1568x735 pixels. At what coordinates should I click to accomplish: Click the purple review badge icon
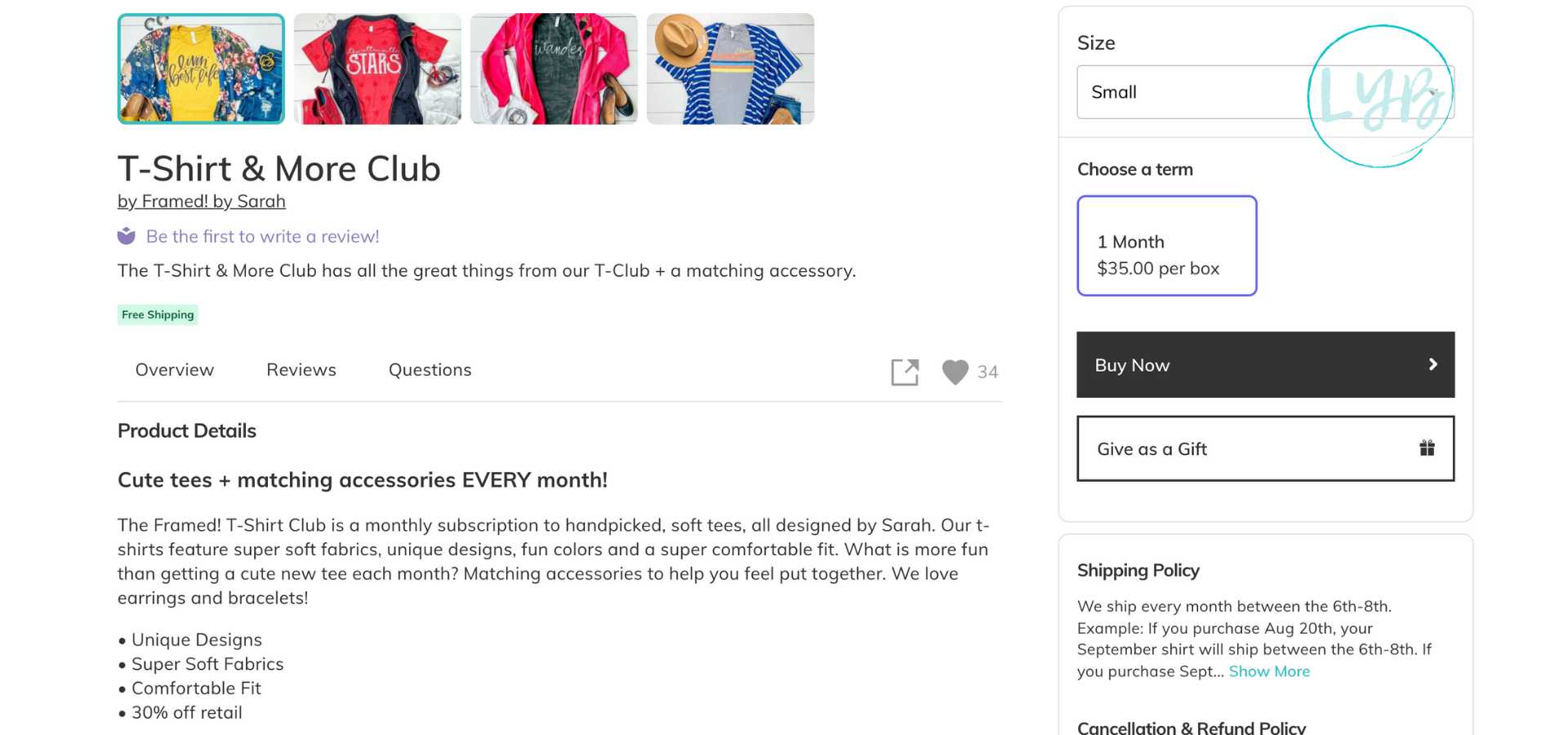tap(127, 236)
